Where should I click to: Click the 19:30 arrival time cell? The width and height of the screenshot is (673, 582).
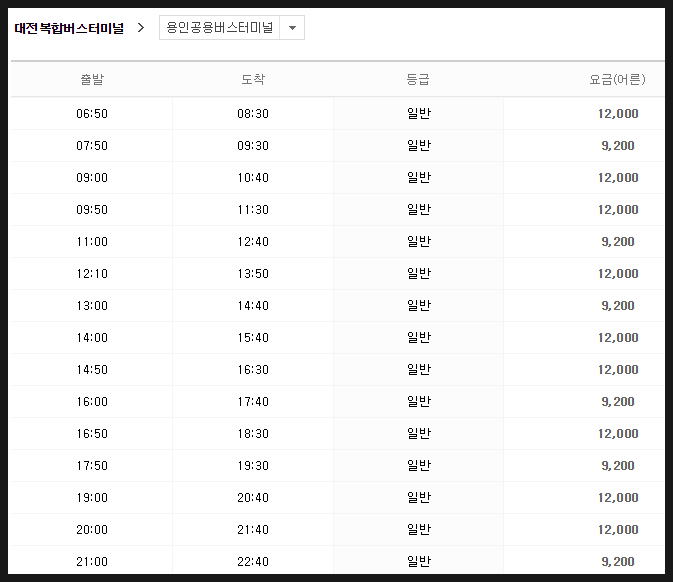point(253,466)
